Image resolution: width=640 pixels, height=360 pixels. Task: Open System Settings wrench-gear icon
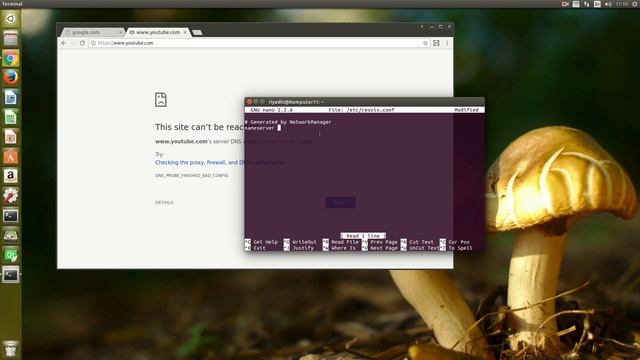11,196
